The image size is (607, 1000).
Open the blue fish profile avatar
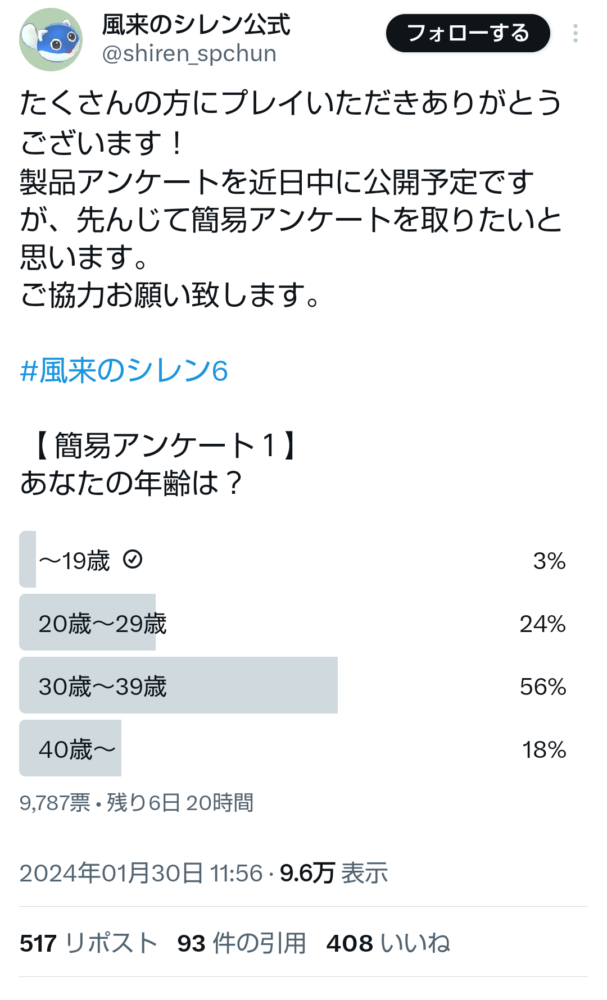point(52,40)
